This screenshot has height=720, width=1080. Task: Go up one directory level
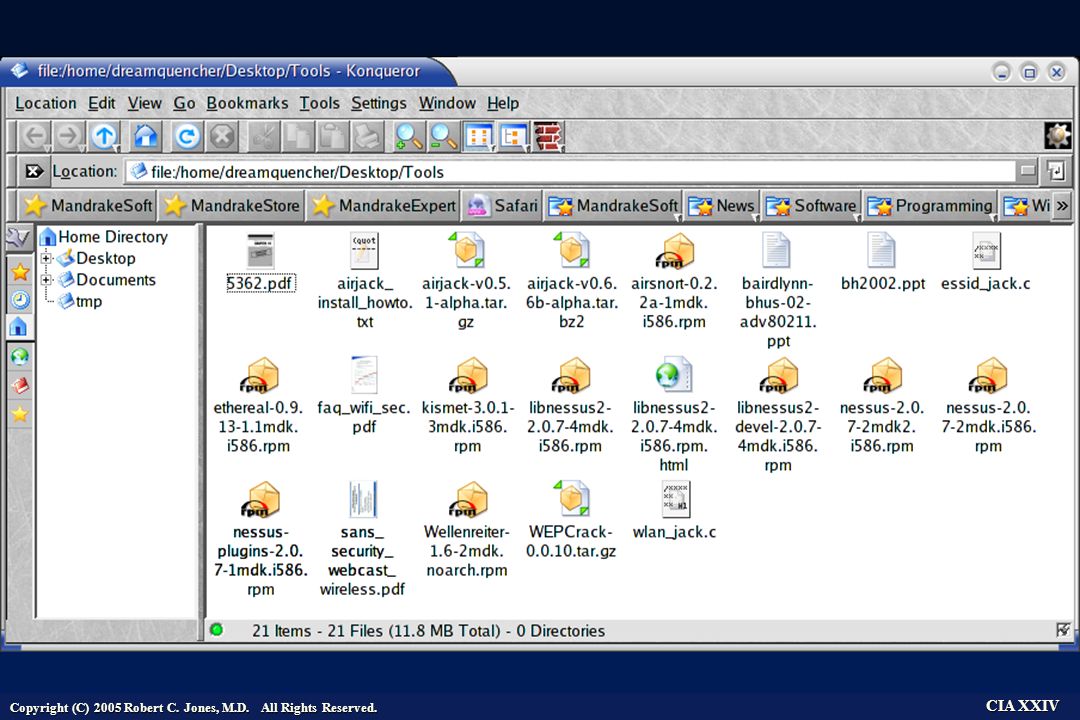coord(105,136)
